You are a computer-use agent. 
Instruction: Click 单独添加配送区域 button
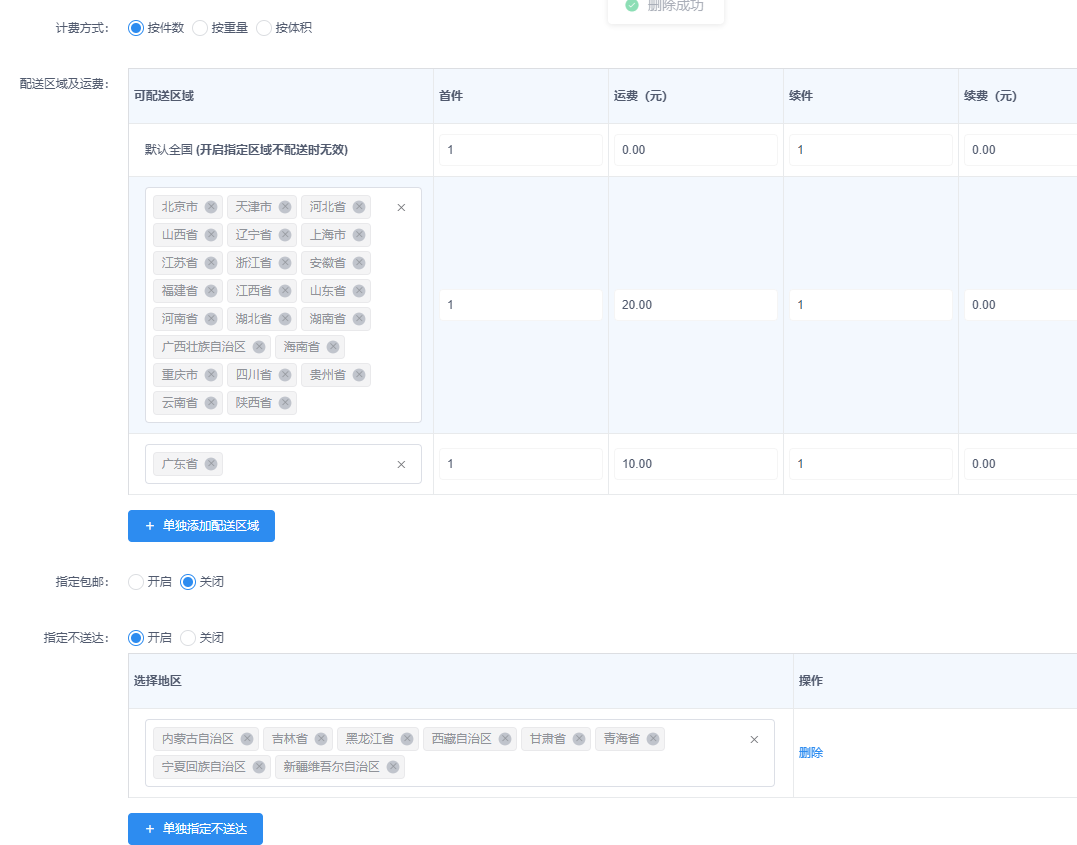(201, 526)
